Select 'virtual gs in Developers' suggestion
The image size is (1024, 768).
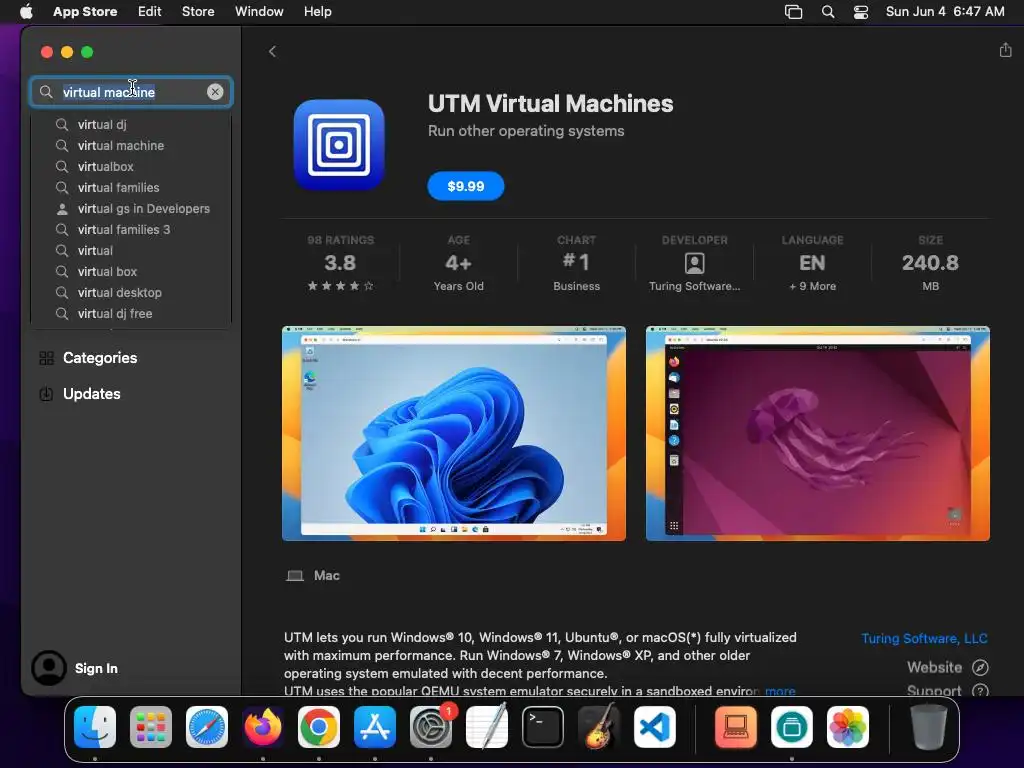(131, 208)
